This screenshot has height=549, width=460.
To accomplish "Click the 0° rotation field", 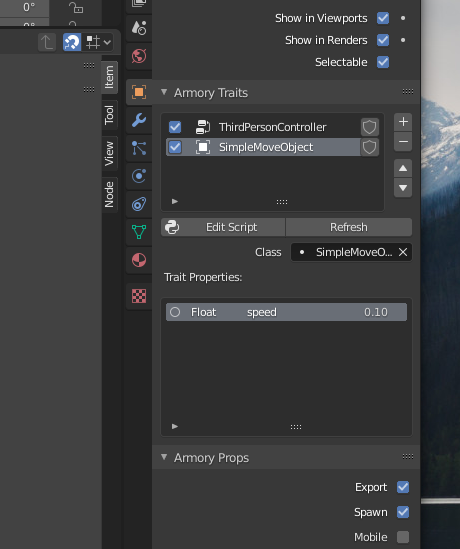I will pyautogui.click(x=25, y=7).
